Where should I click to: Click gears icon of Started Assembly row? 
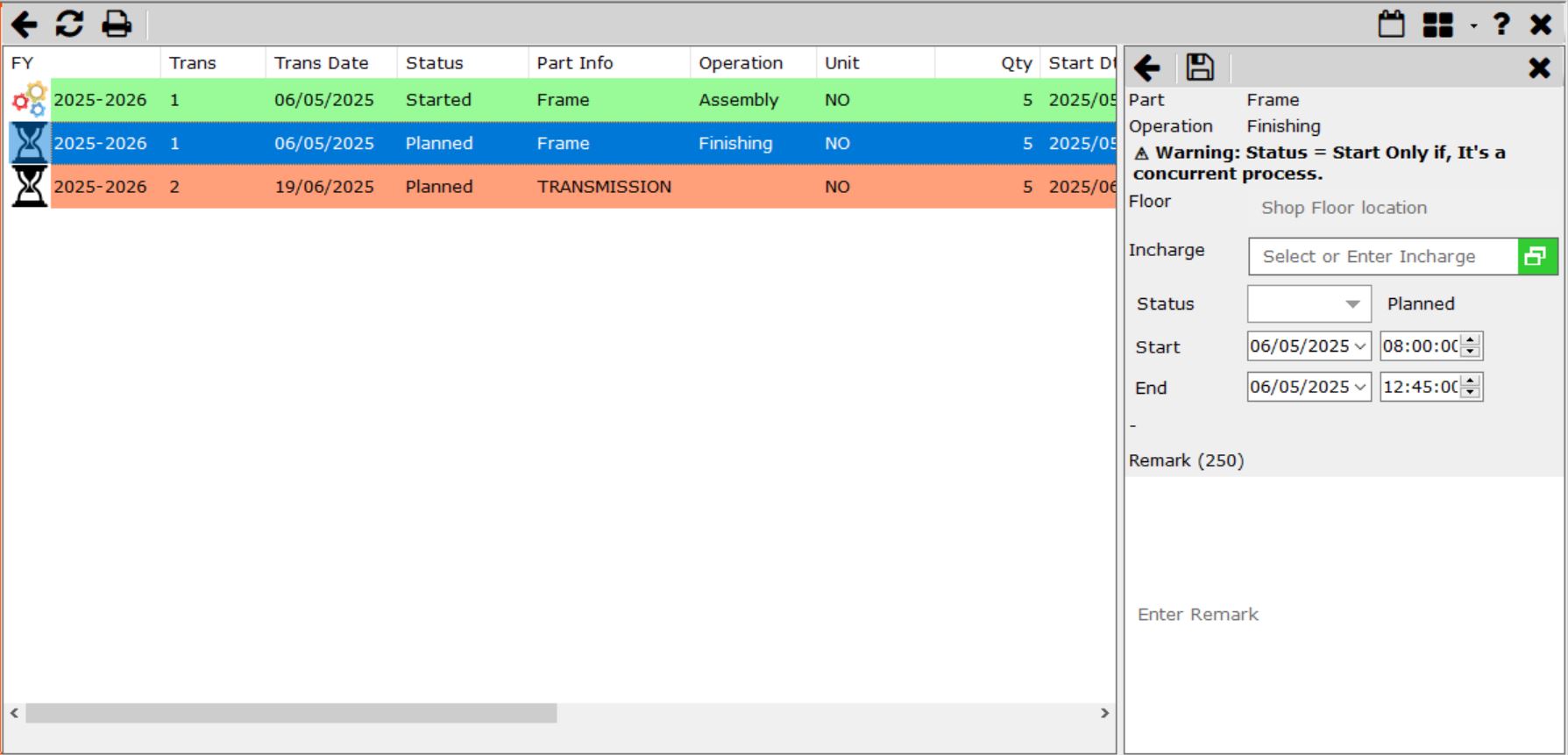[x=29, y=100]
